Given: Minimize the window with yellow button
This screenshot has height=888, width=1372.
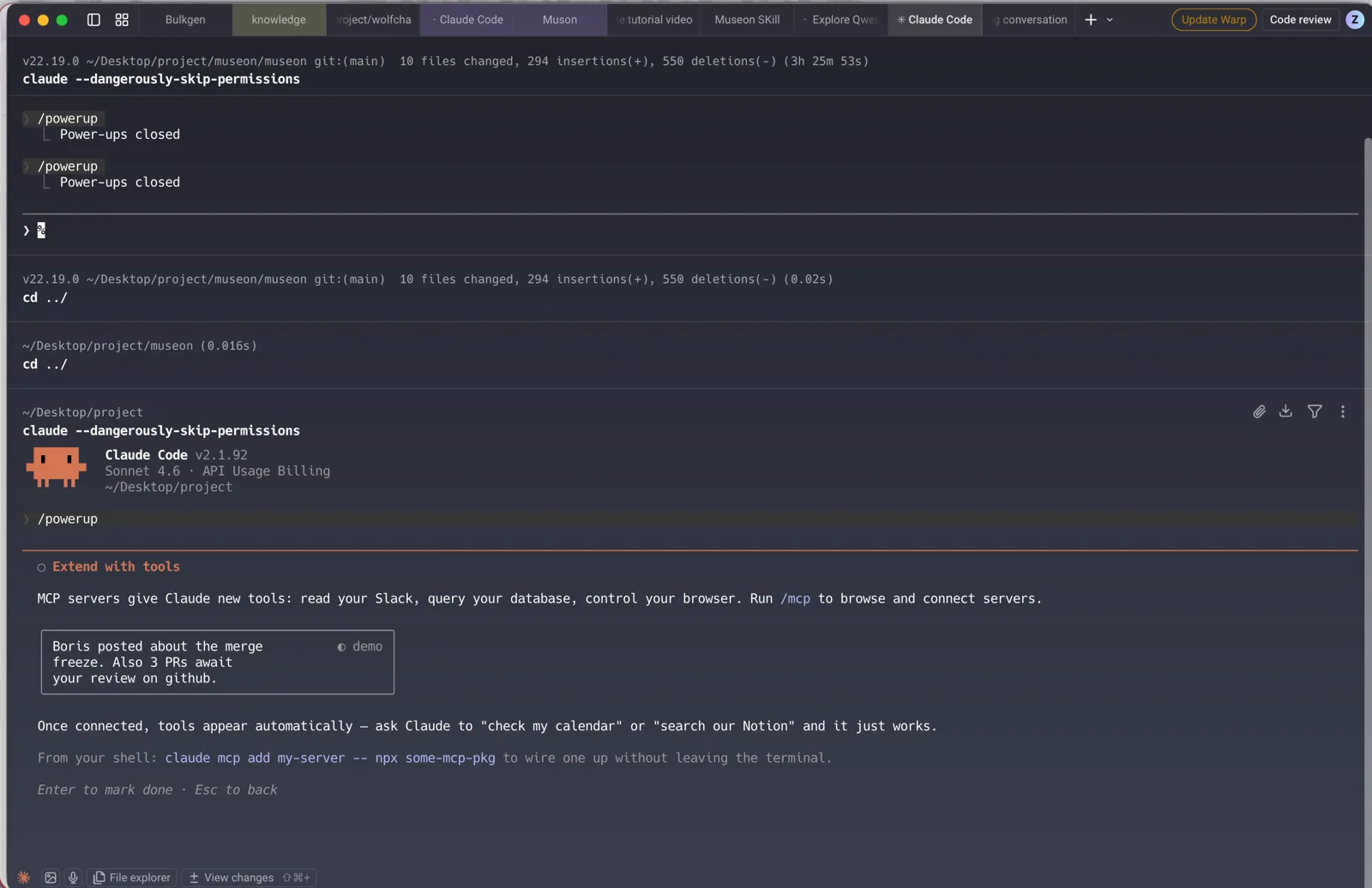Looking at the screenshot, I should (43, 20).
